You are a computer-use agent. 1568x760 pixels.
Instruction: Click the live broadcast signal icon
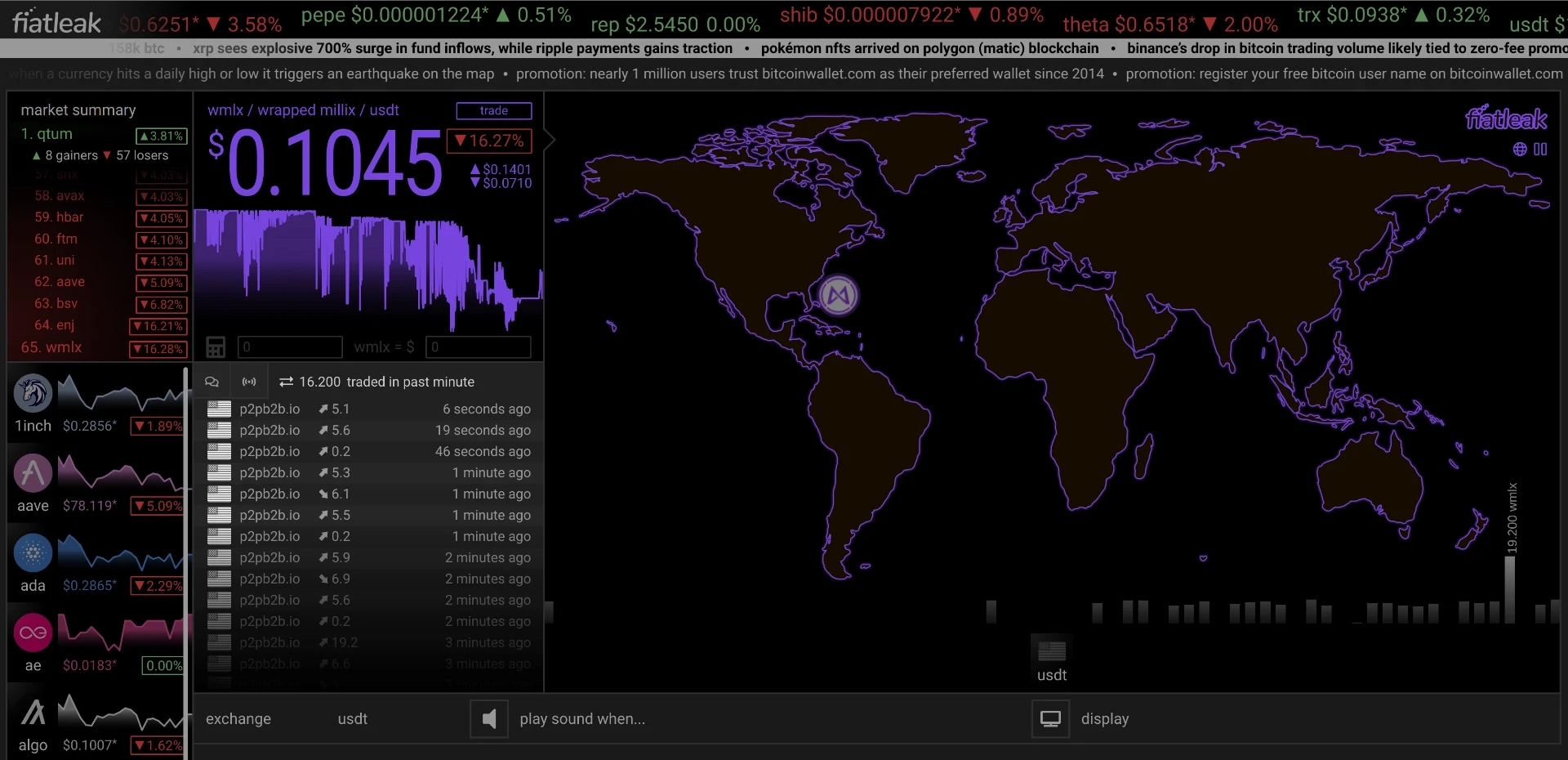(249, 382)
